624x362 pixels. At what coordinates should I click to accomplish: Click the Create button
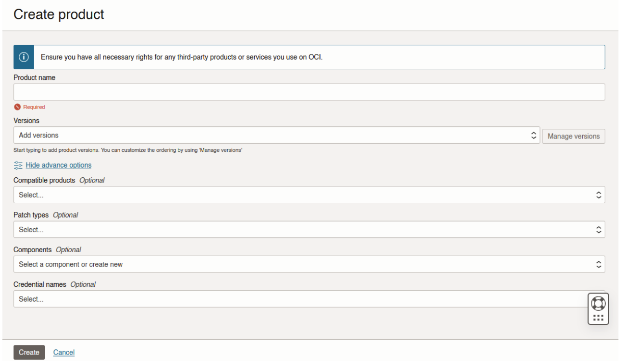[x=29, y=352]
